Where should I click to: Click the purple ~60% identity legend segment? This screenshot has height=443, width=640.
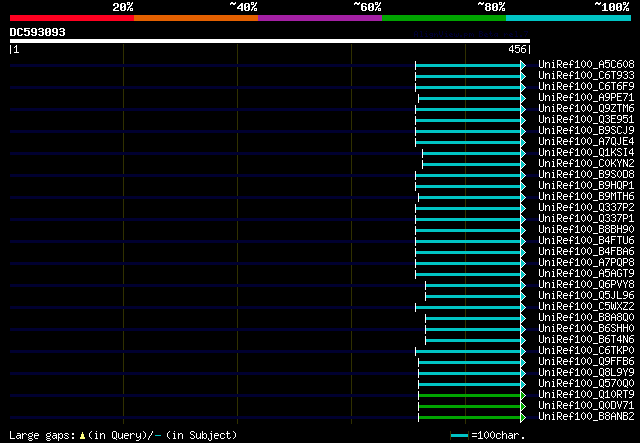(x=320, y=18)
